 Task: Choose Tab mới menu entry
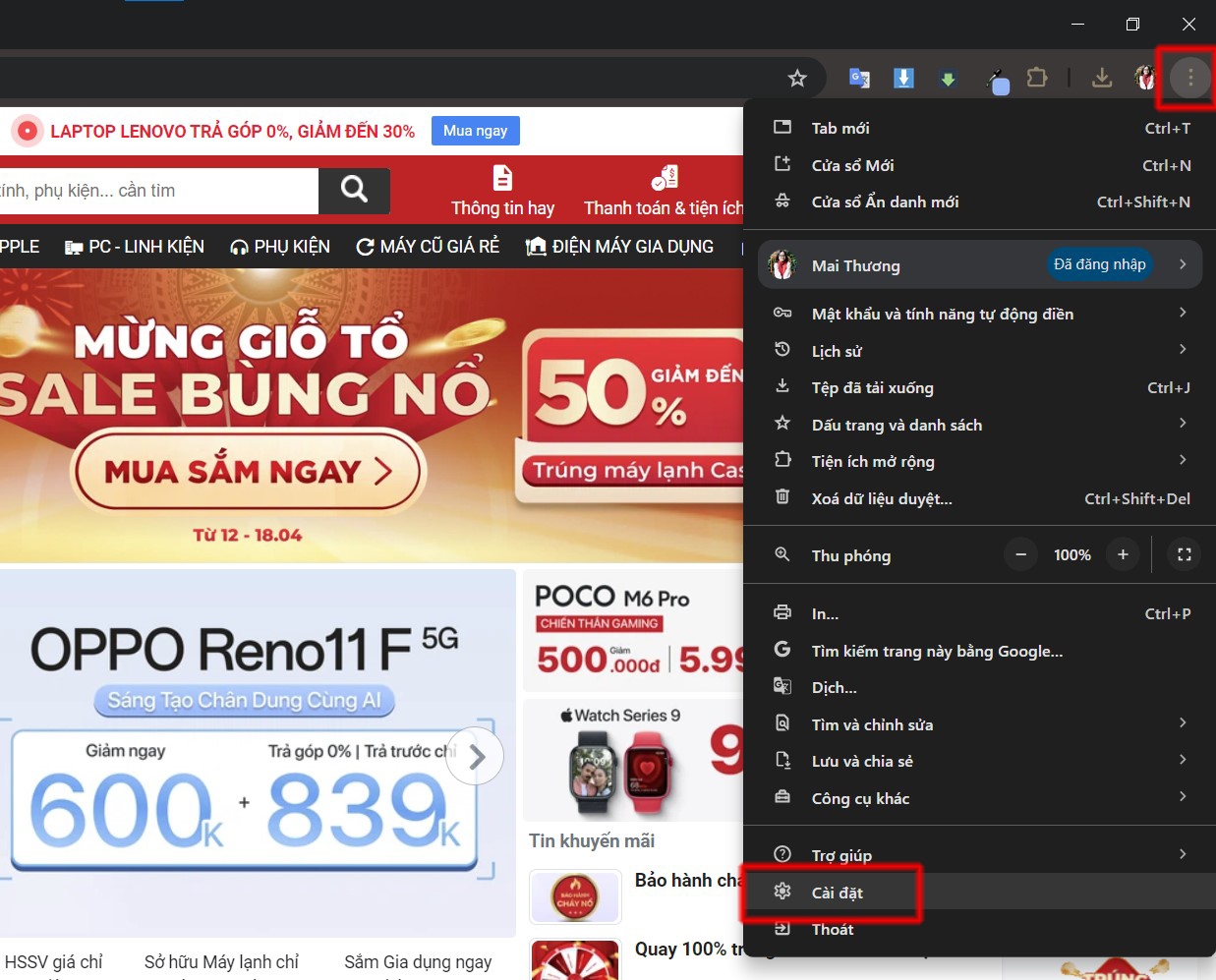tap(840, 129)
